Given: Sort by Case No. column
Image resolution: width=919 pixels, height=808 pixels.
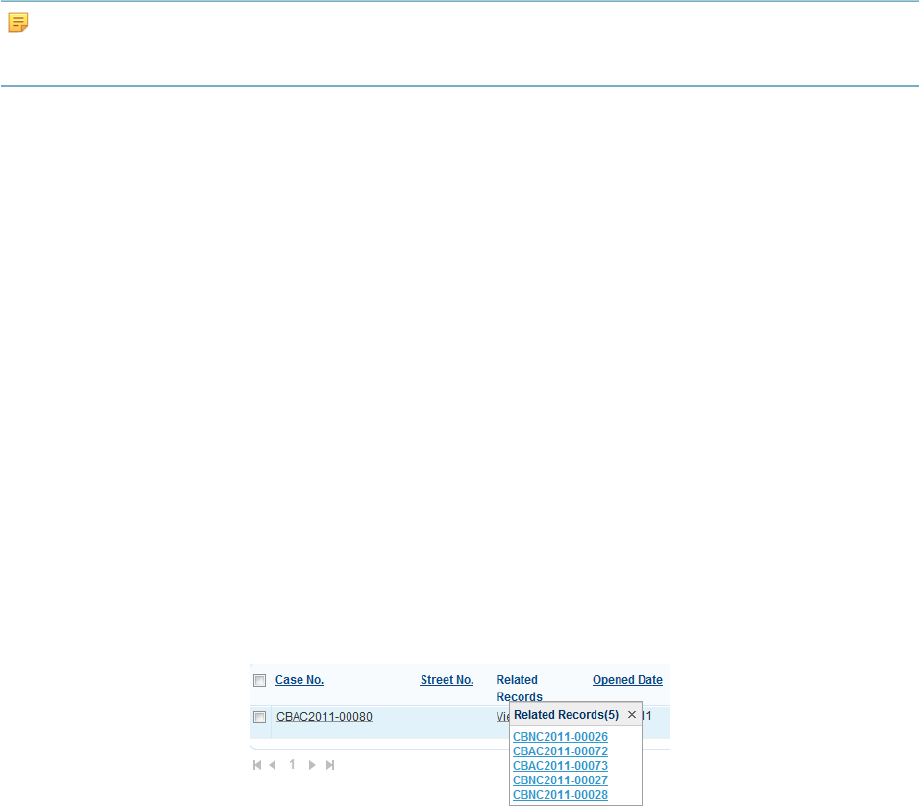Looking at the screenshot, I should click(299, 680).
